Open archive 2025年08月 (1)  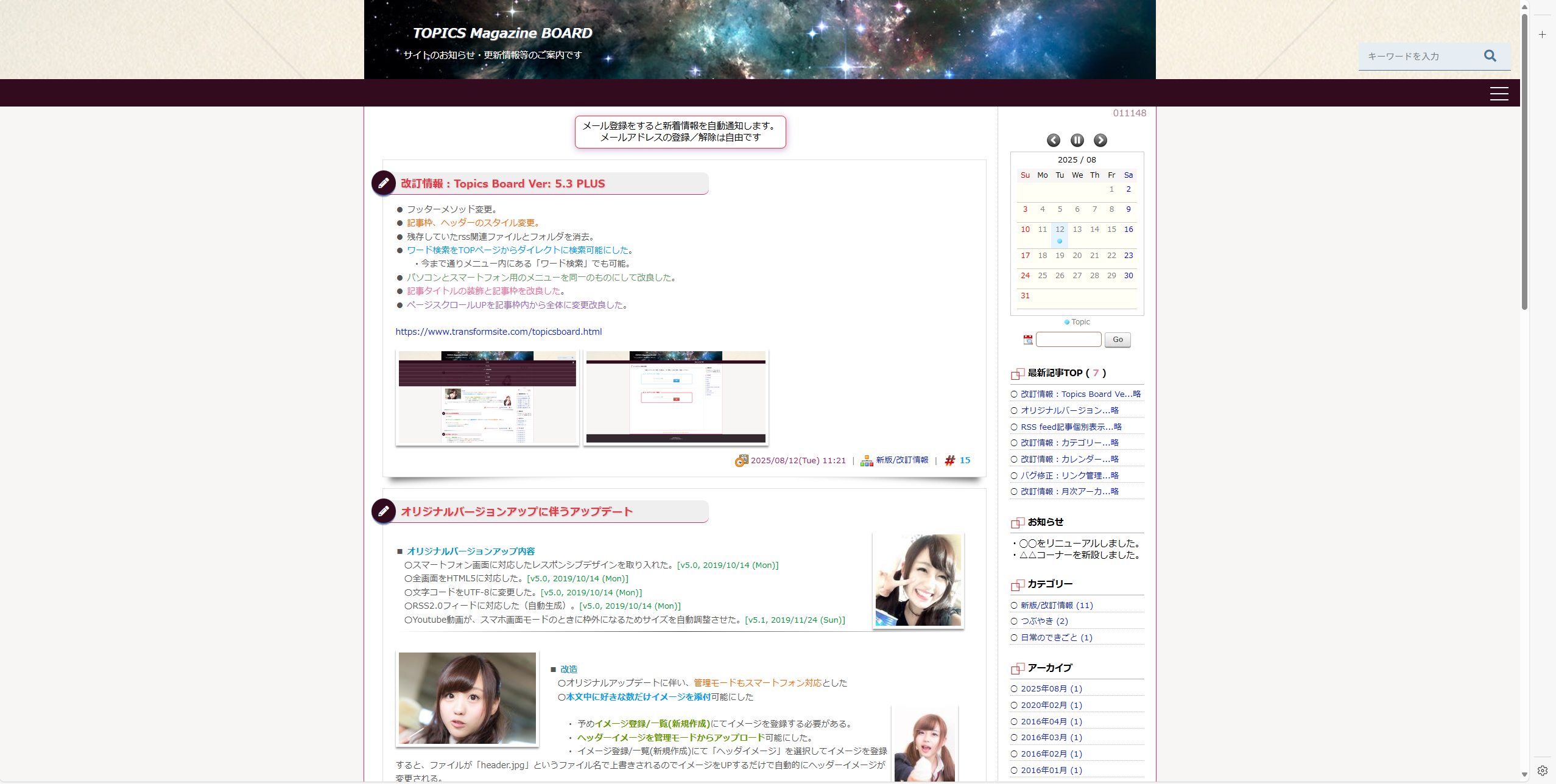pos(1051,689)
